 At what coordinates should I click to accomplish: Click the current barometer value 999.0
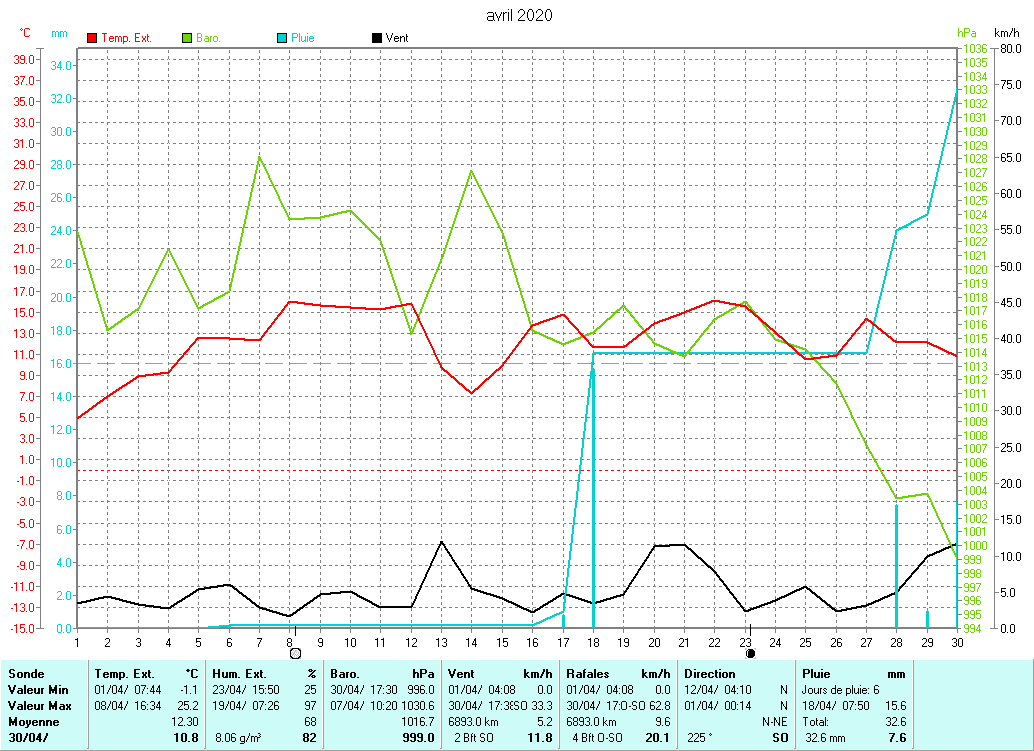coord(419,738)
